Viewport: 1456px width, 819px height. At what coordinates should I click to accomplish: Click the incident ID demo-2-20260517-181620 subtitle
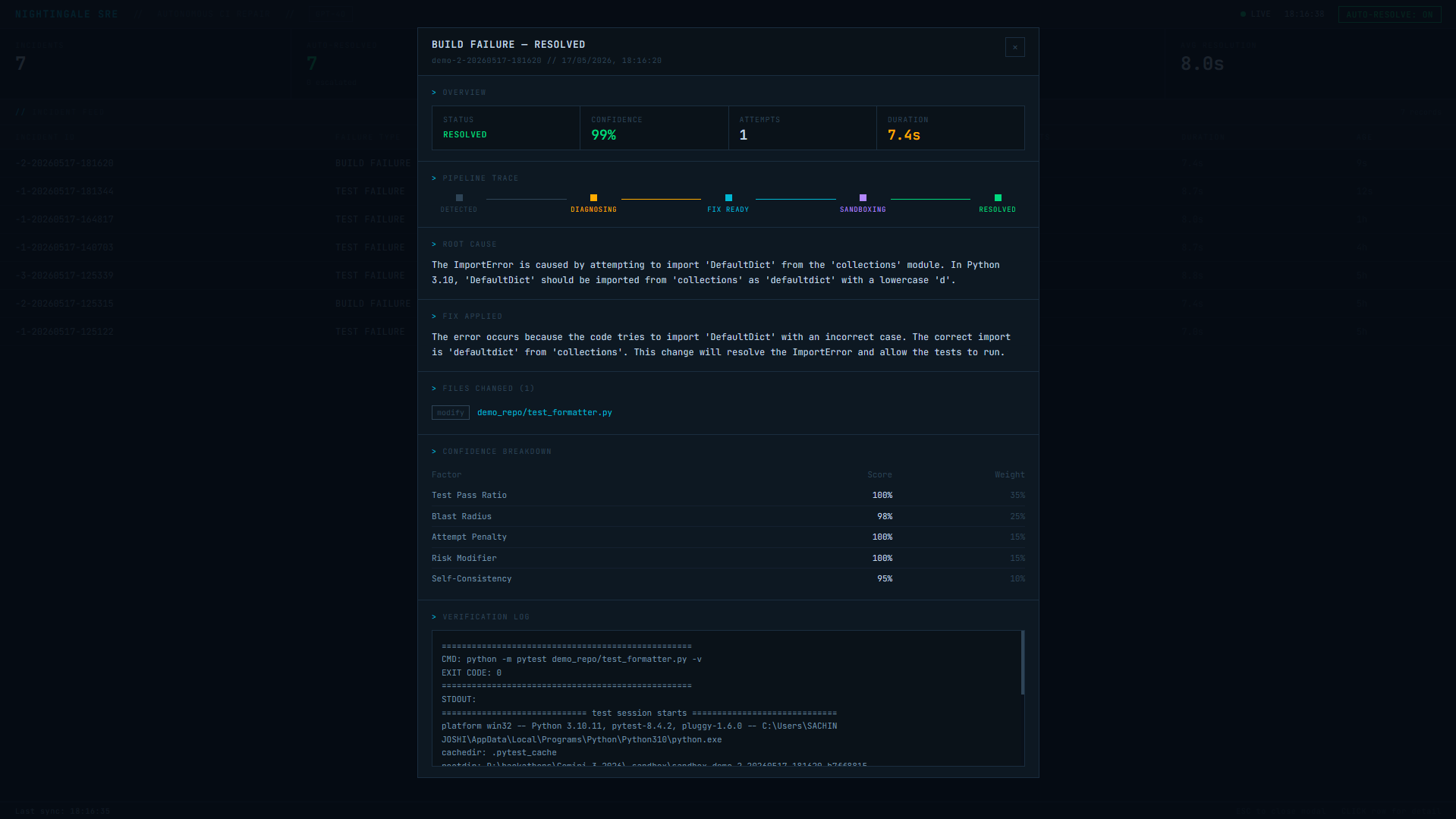486,61
